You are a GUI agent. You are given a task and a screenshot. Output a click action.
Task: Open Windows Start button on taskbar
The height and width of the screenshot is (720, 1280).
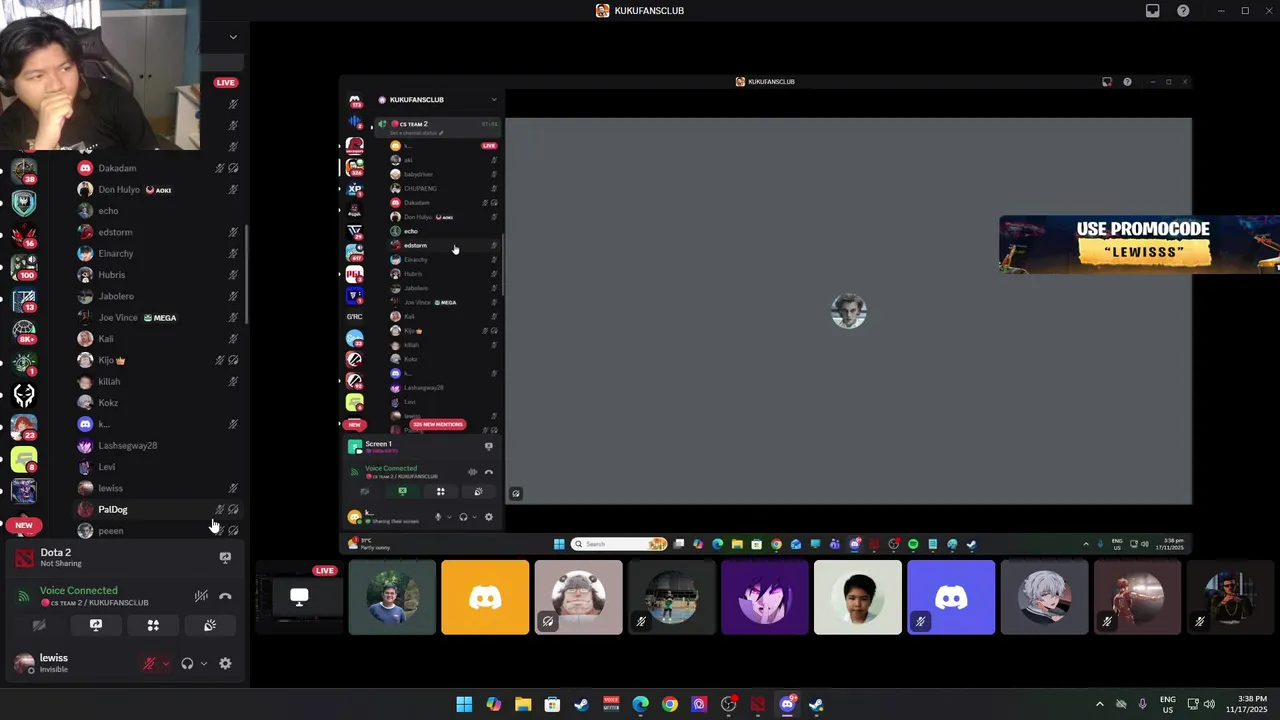(464, 704)
